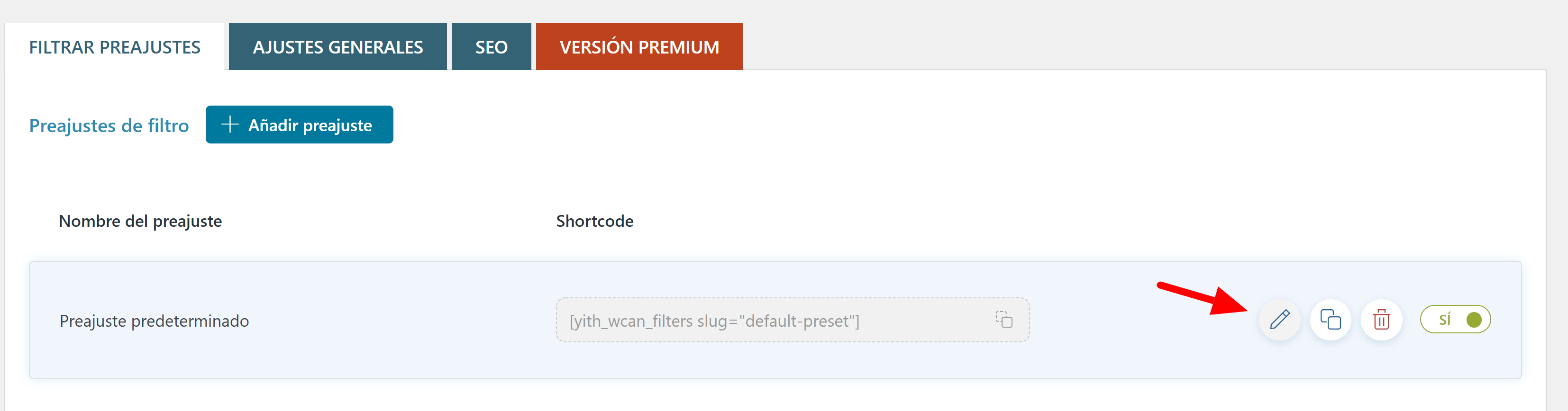Screen dimensions: 1568x411
Task: Click the plus icon on Añadir preajuste
Action: pos(229,125)
